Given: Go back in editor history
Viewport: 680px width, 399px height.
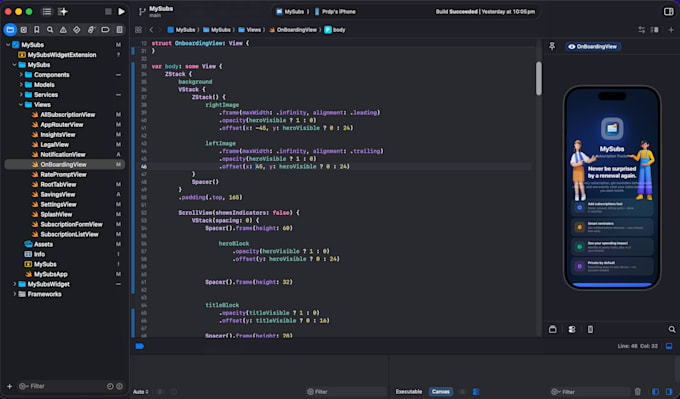Looking at the screenshot, I should (151, 30).
